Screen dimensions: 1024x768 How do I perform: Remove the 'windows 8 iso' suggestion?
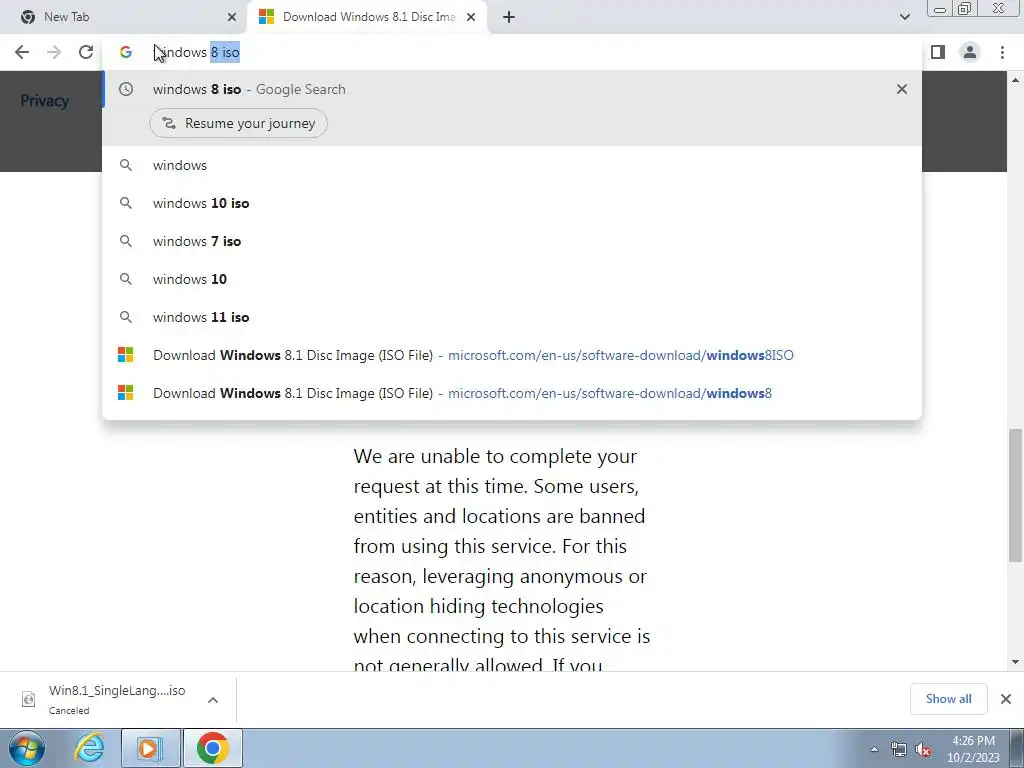(902, 89)
